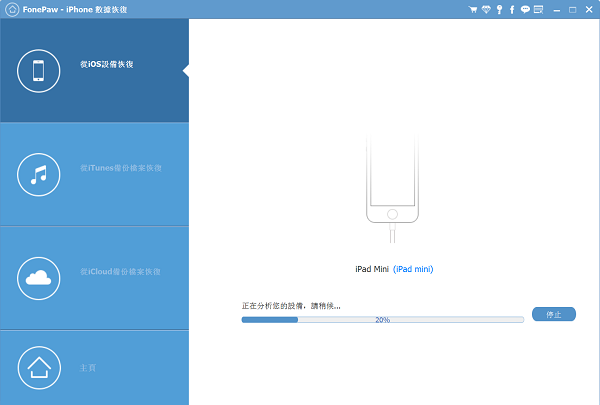
Task: Click the analysis progress bar at 20%
Action: tap(382, 320)
